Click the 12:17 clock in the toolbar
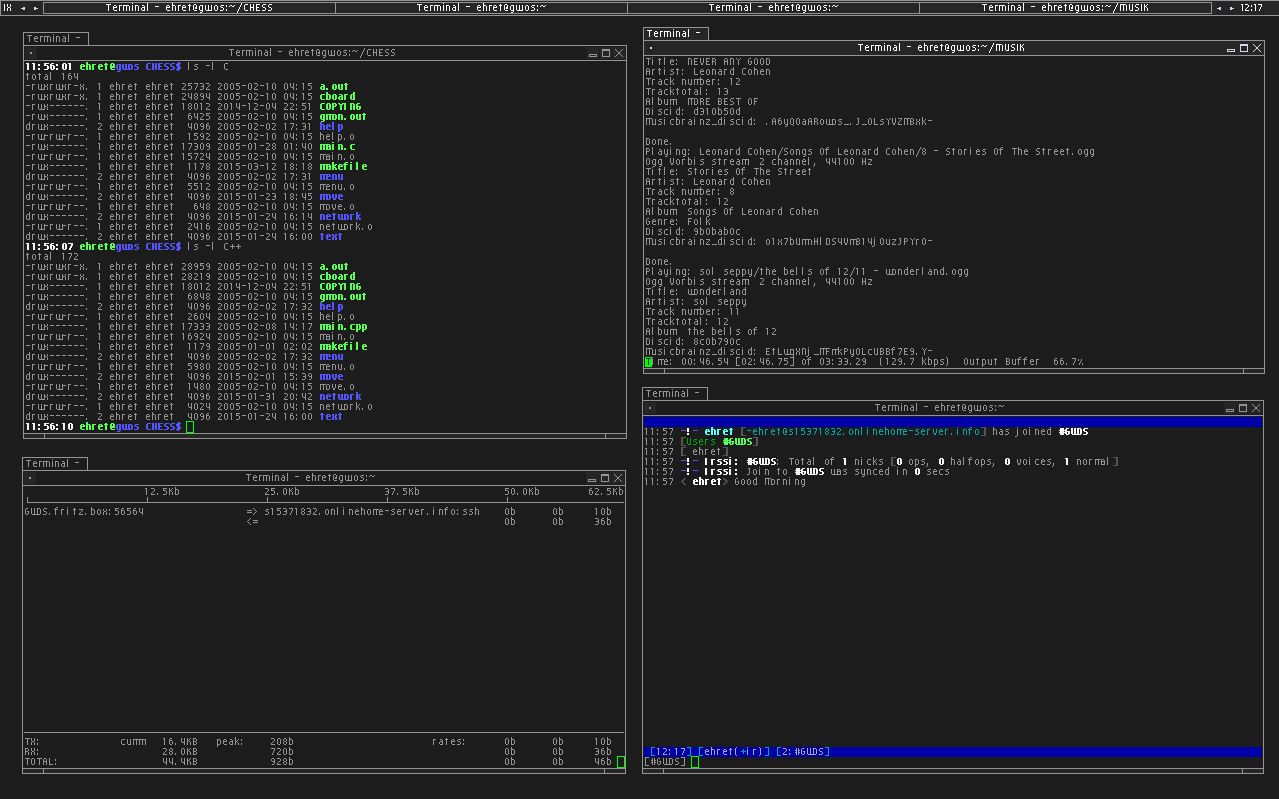The width and height of the screenshot is (1279, 799). pos(1251,8)
